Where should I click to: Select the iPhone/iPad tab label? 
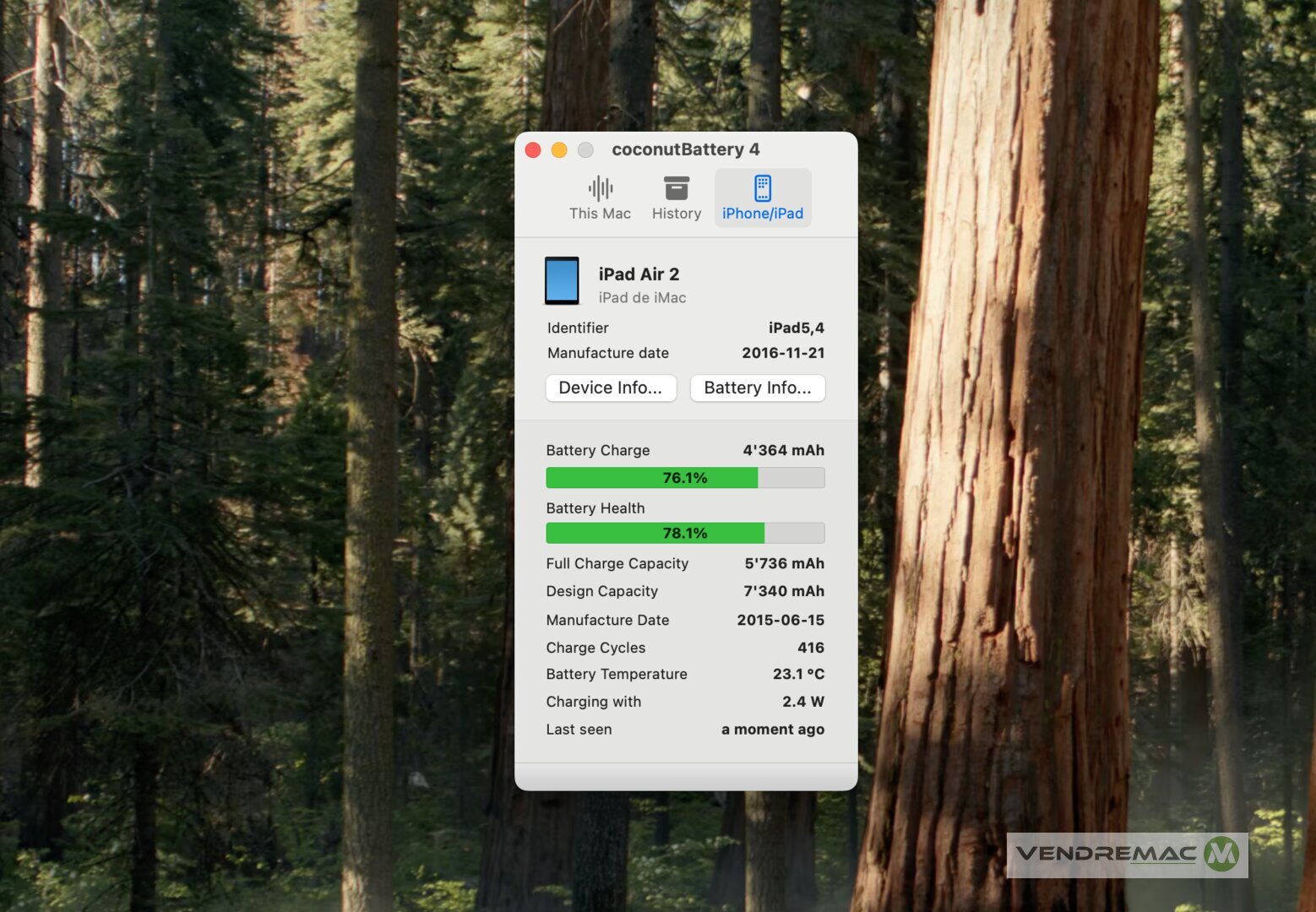pyautogui.click(x=763, y=214)
